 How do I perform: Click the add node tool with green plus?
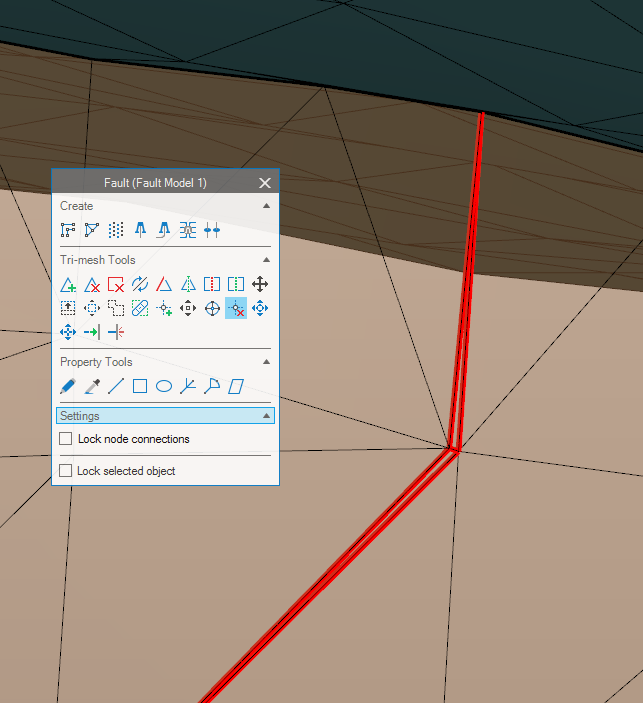(164, 308)
